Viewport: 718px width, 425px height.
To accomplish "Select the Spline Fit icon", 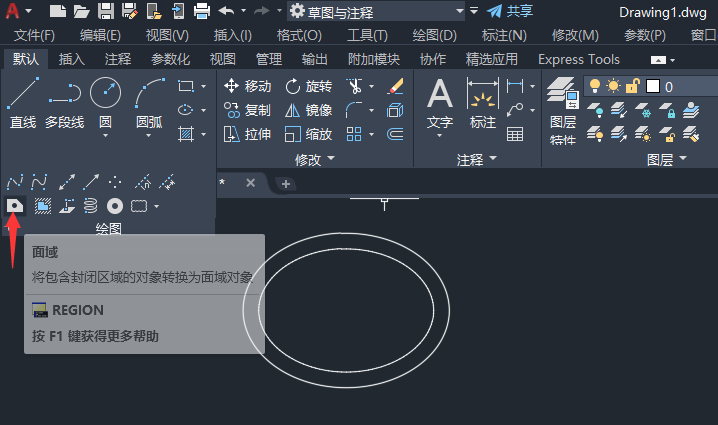I will 15,182.
